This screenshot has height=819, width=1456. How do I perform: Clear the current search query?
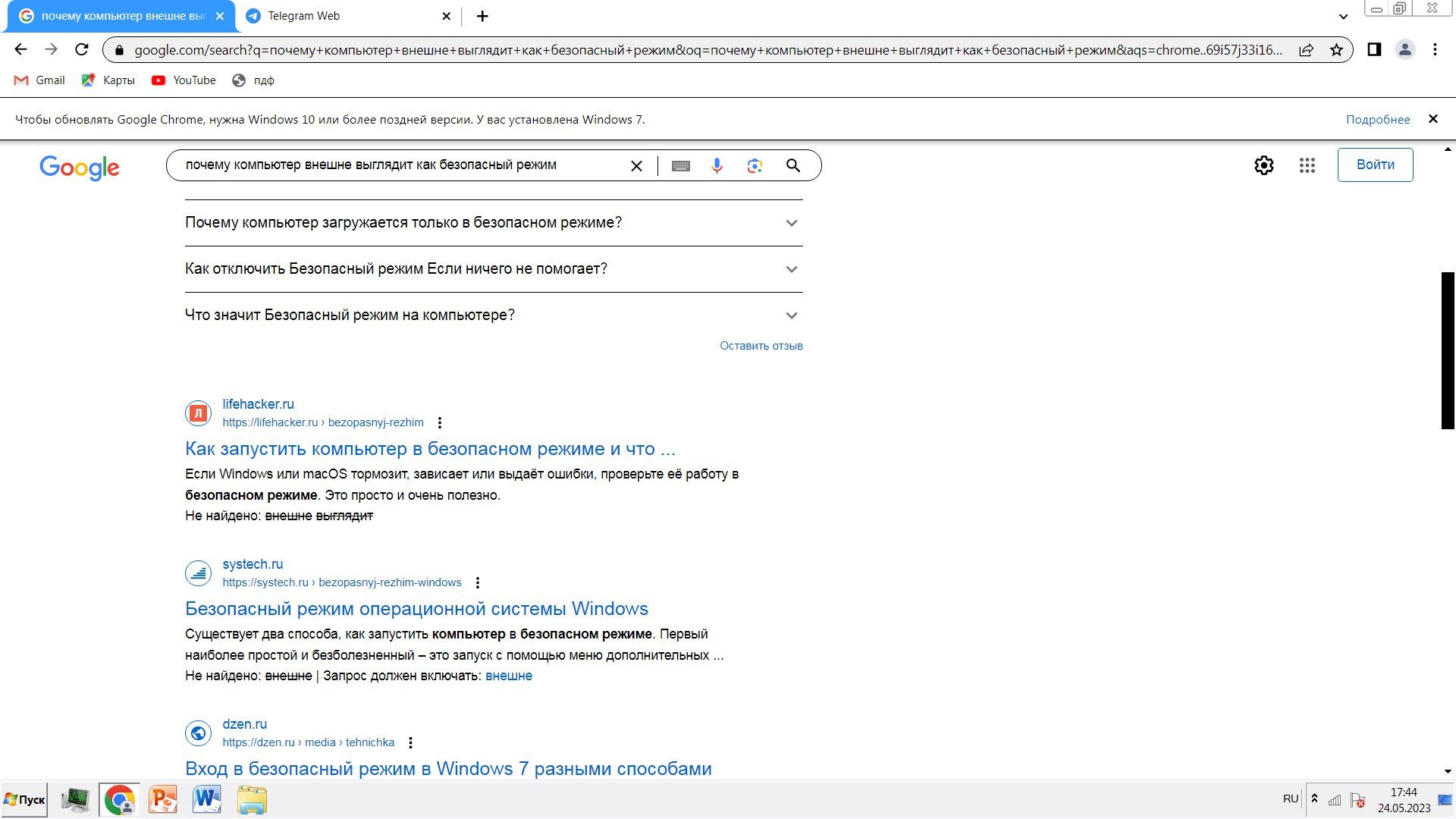[637, 165]
